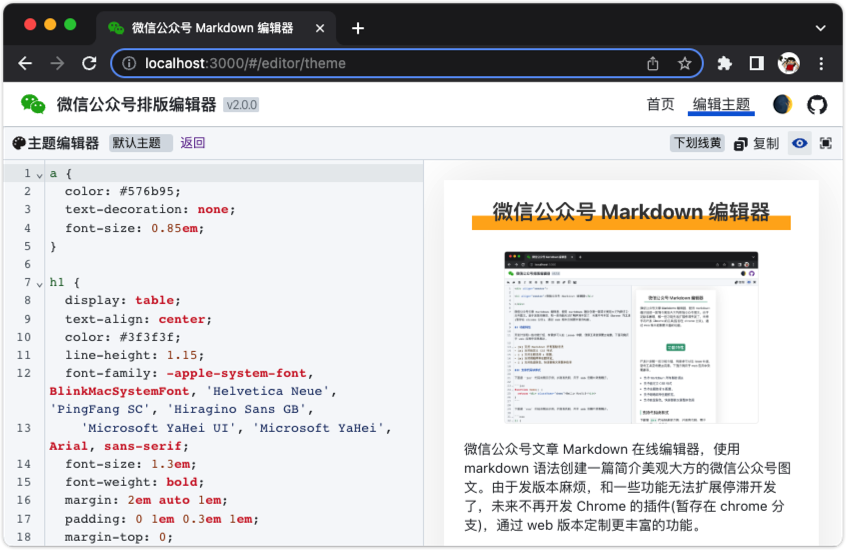
Task: Click the palette icon beside 主题编辑器
Action: (19, 143)
